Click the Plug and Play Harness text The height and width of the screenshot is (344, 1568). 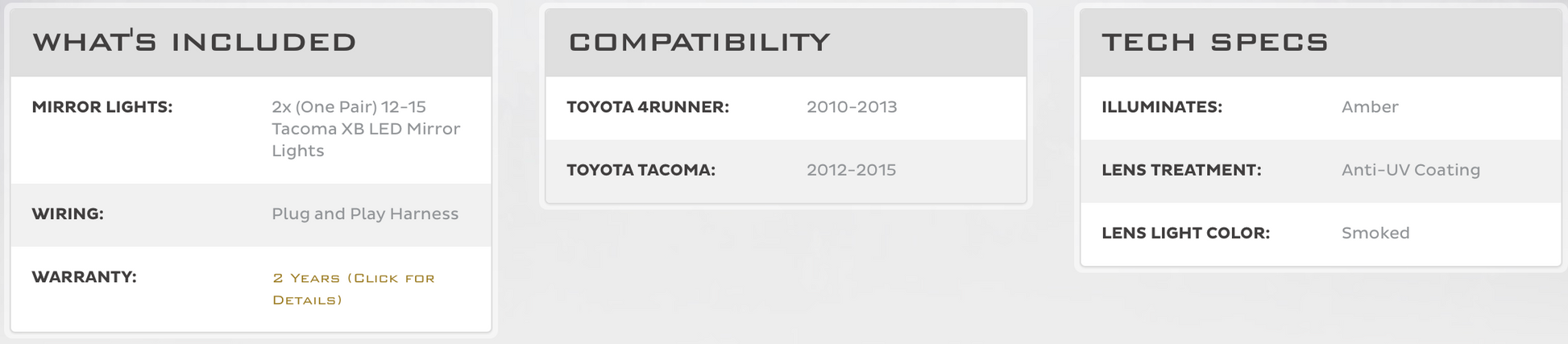(365, 214)
